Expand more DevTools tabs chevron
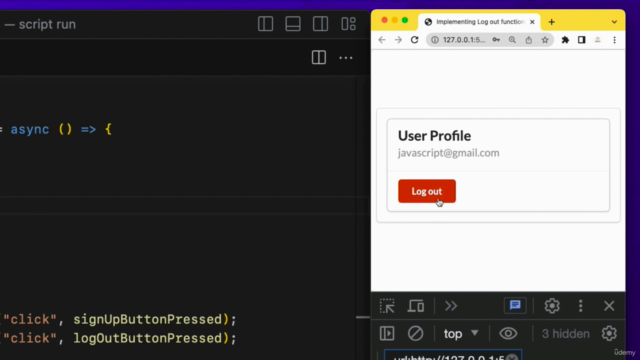 (x=451, y=306)
